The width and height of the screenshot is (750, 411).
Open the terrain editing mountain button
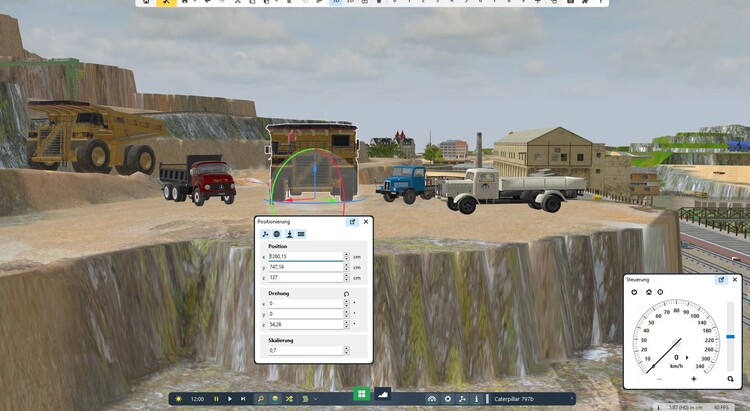[383, 394]
